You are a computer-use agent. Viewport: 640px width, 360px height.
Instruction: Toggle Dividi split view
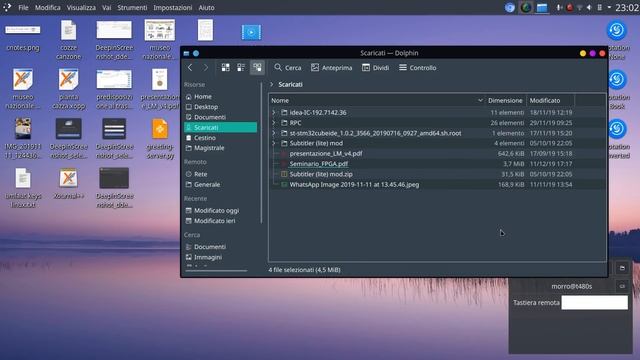(x=376, y=68)
